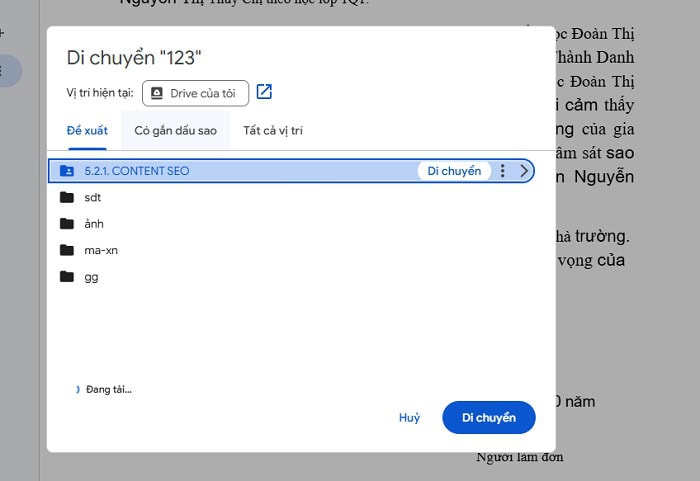Click the folder icon beside ảnh
700x481 pixels.
[67, 223]
